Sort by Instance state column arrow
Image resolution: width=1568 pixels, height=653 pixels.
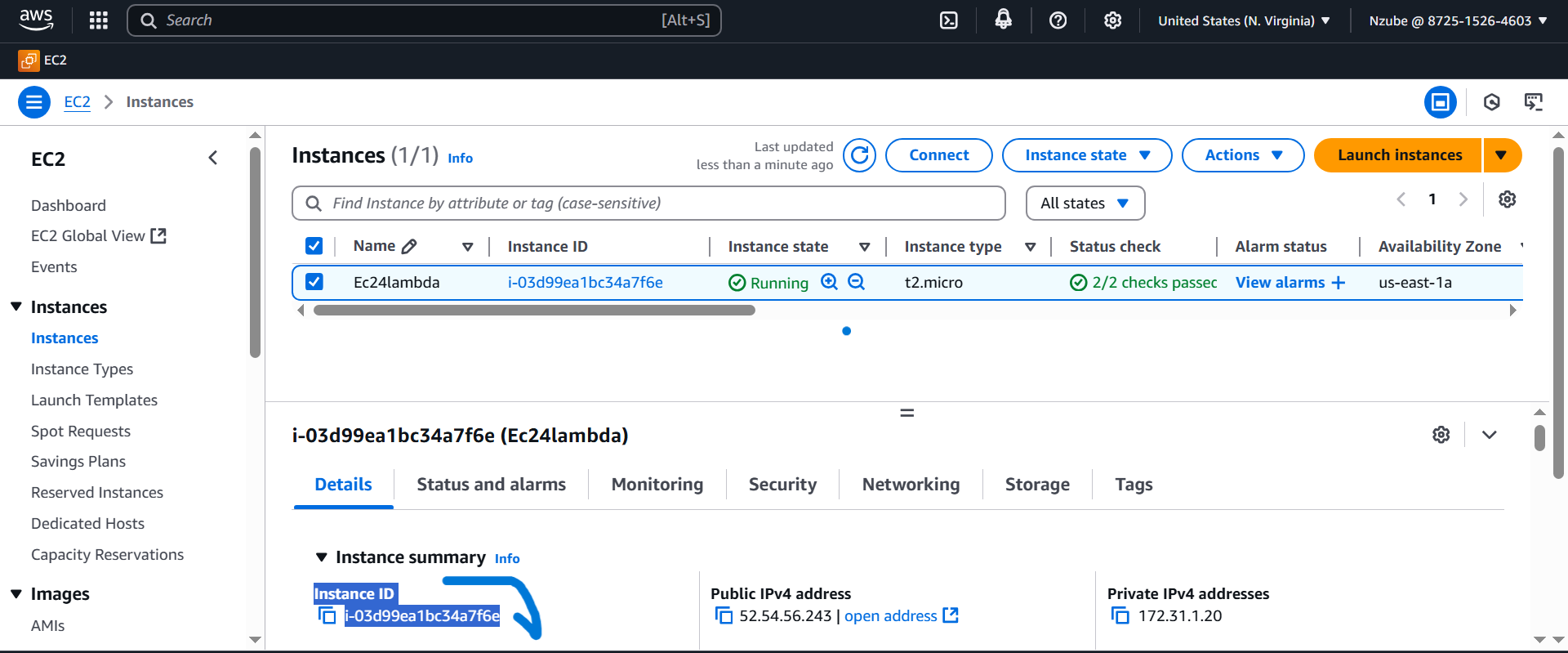point(865,247)
